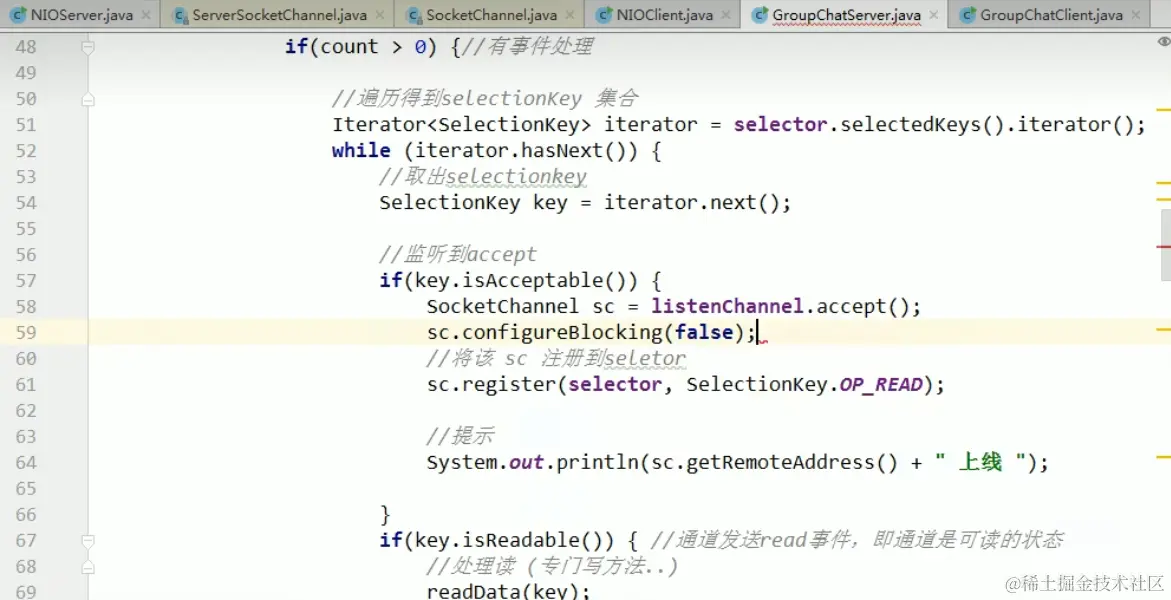This screenshot has height=600, width=1171.
Task: Click 'iterator.next()' on line 54
Action: (691, 203)
